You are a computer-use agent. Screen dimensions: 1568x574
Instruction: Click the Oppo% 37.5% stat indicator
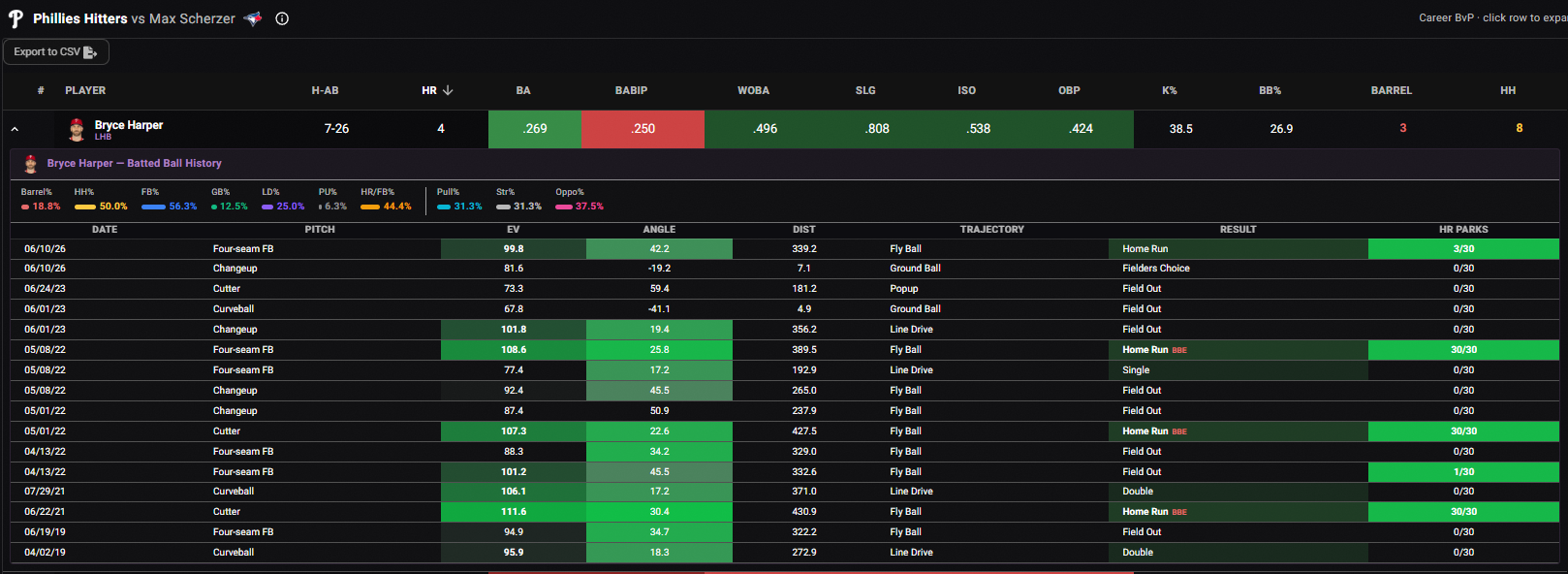click(x=580, y=200)
